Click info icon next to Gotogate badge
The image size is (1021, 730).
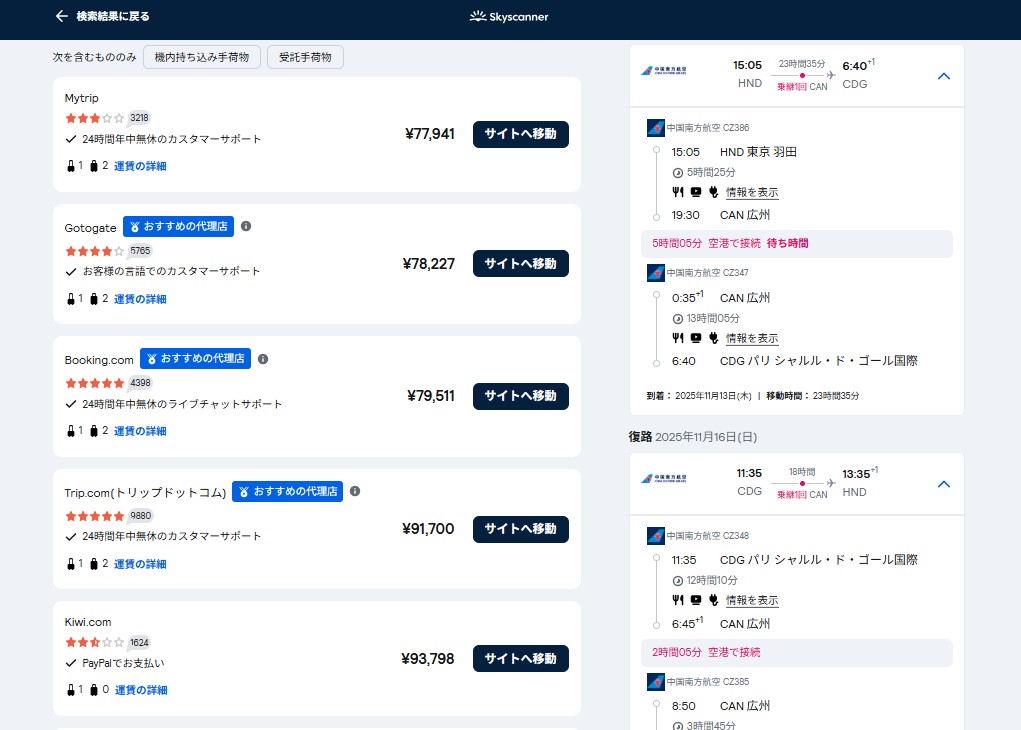(x=246, y=226)
